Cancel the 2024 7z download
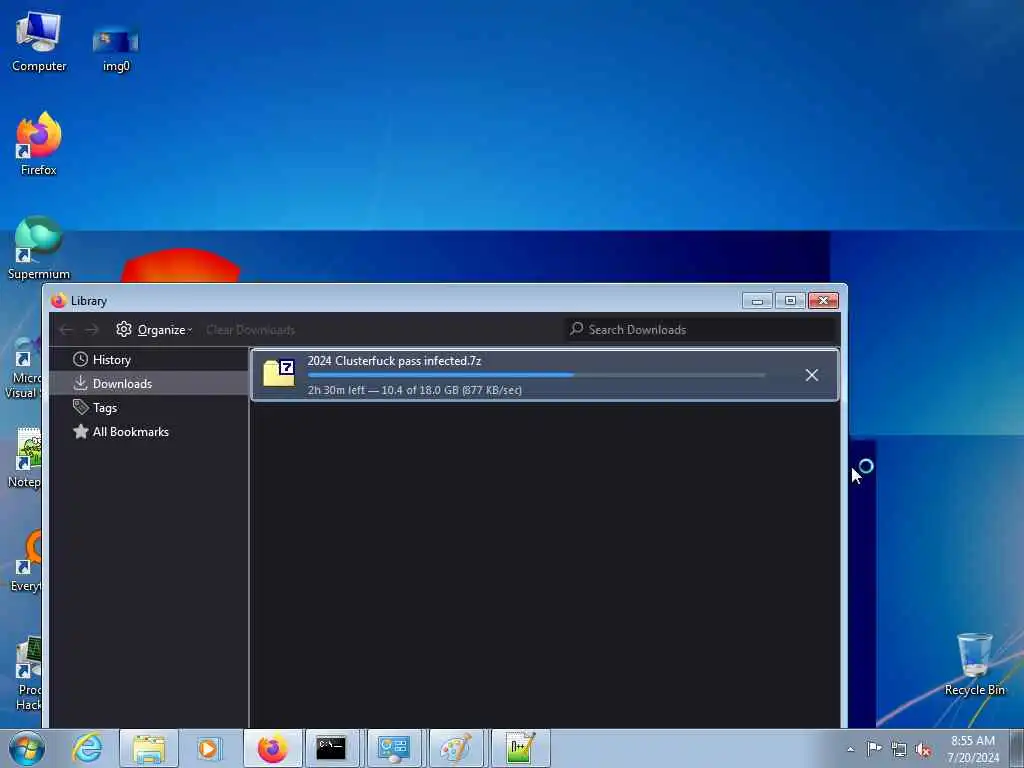The height and width of the screenshot is (768, 1024). click(812, 375)
